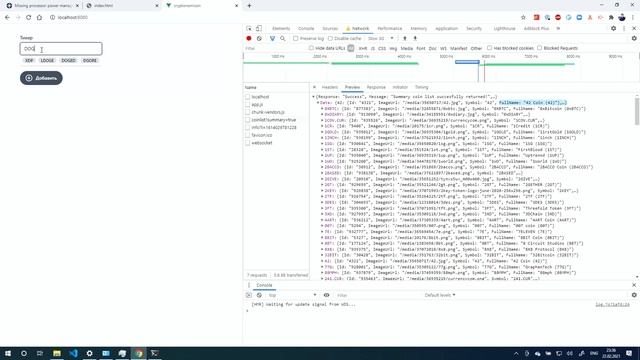Open Default levels dropdown in console
This screenshot has width=640, height=360.
click(440, 295)
